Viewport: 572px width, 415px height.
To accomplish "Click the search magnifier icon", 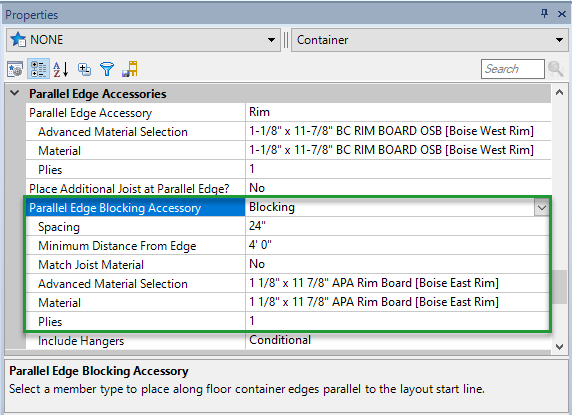I will (556, 69).
